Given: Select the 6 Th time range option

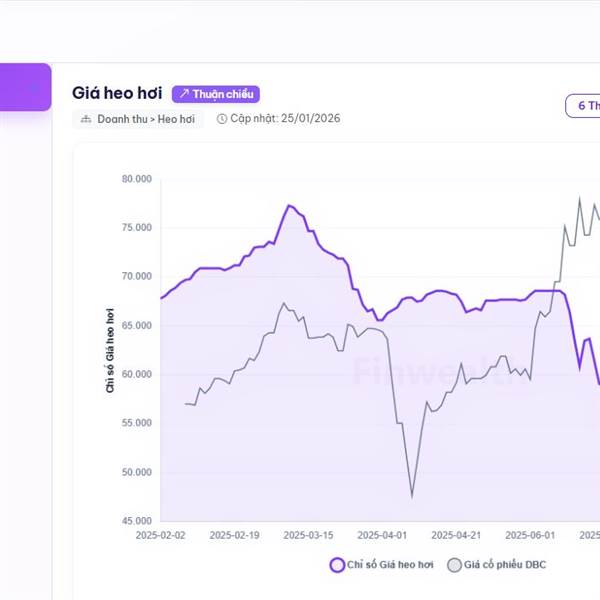Looking at the screenshot, I should (582, 106).
